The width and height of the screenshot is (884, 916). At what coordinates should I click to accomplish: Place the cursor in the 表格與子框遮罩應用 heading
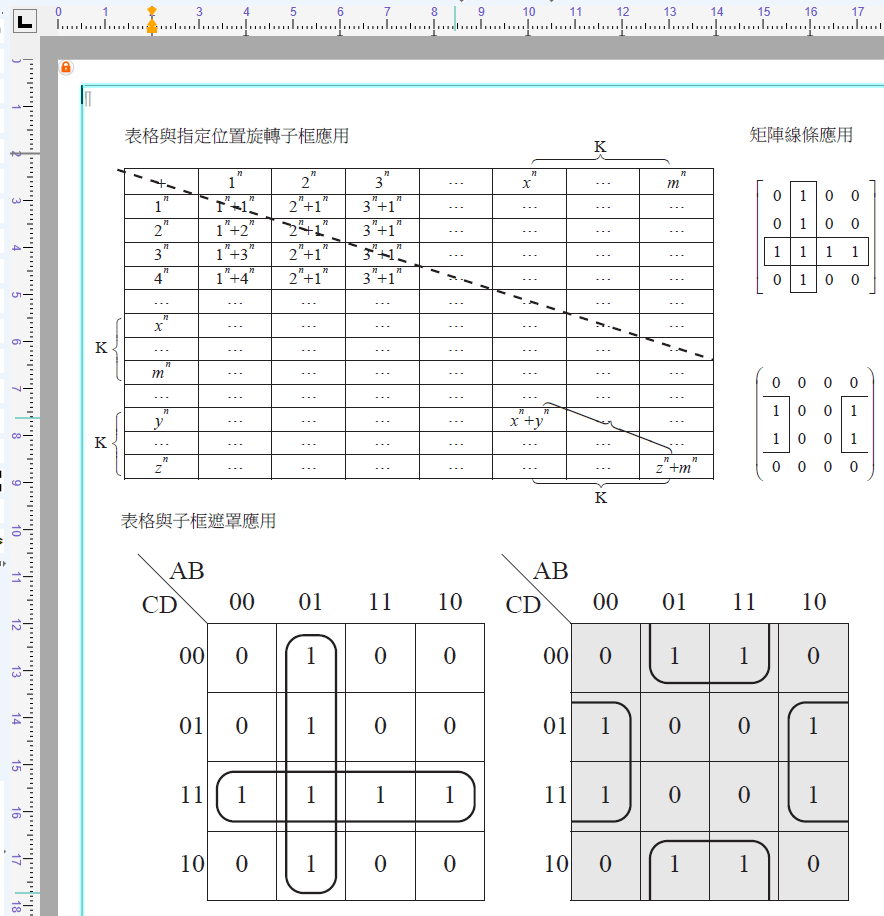tap(198, 521)
